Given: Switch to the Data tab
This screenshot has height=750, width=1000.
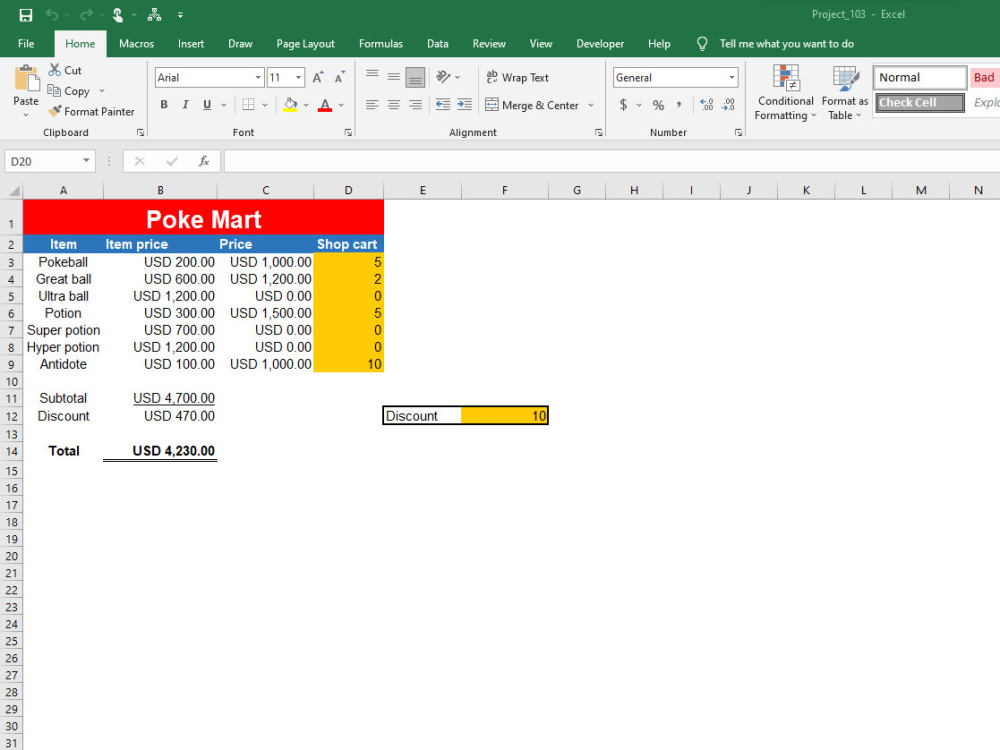Looking at the screenshot, I should pos(438,44).
